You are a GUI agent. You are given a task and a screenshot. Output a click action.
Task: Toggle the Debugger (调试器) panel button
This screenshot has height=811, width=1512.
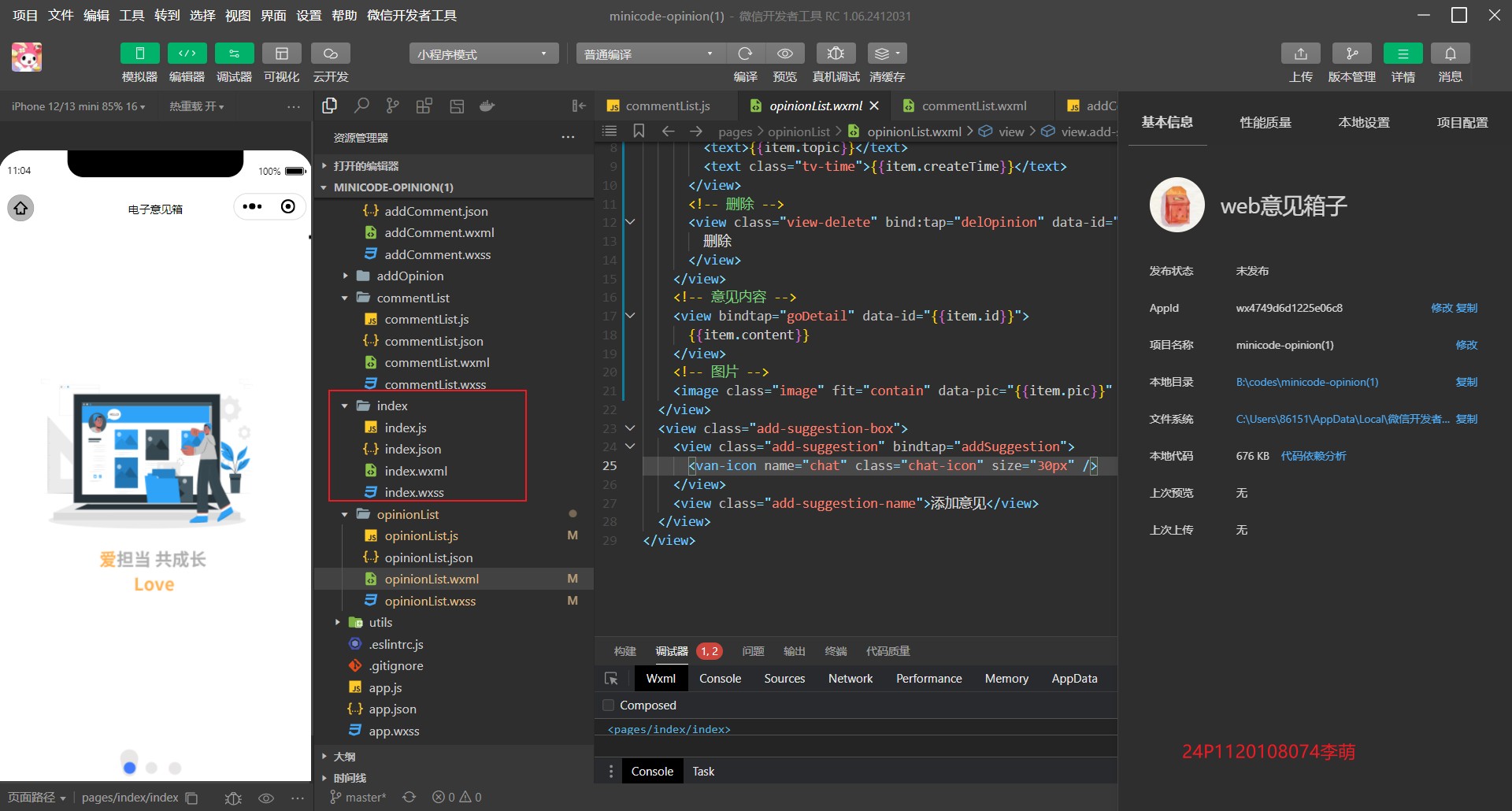[234, 54]
